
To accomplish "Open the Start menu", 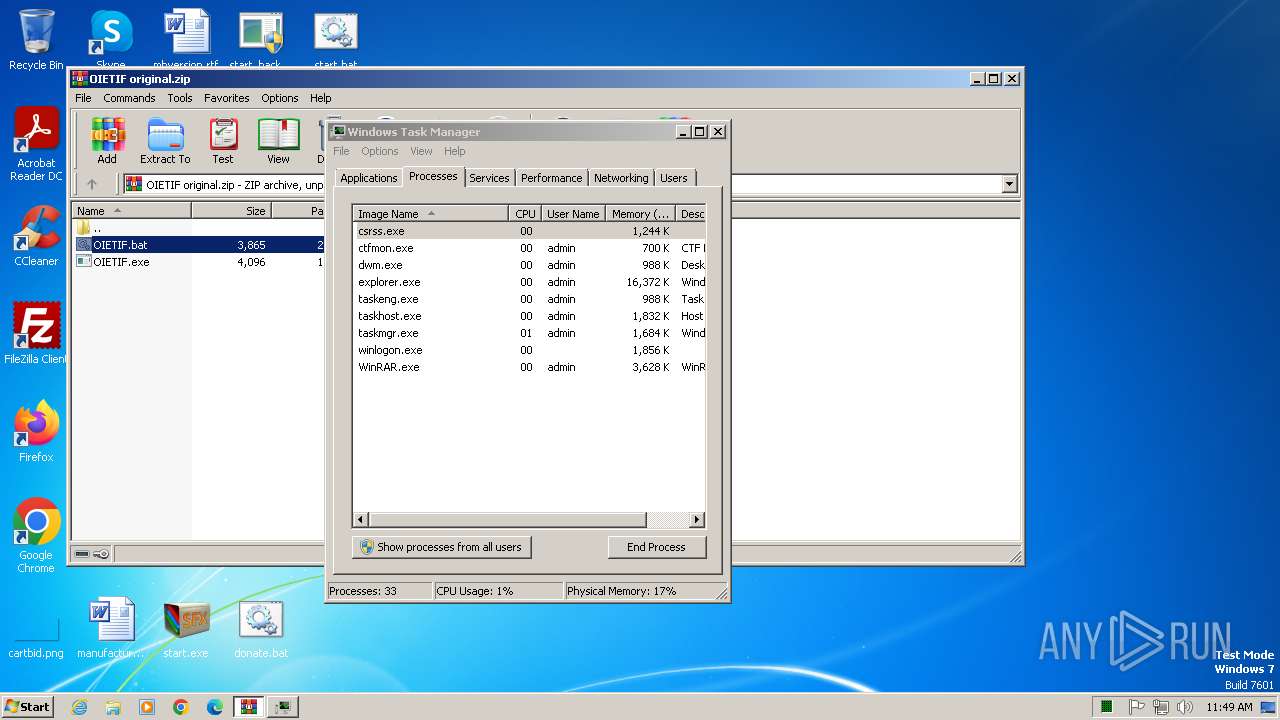I will point(27,707).
